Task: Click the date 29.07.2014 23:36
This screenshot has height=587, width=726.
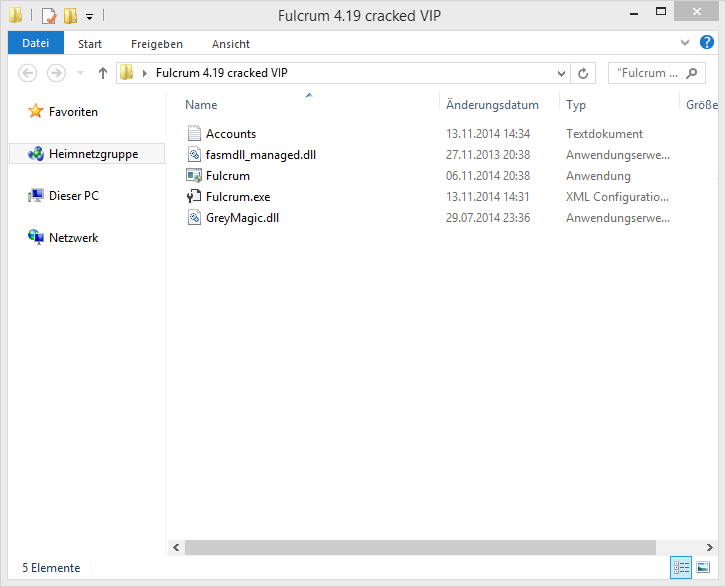Action: point(488,218)
